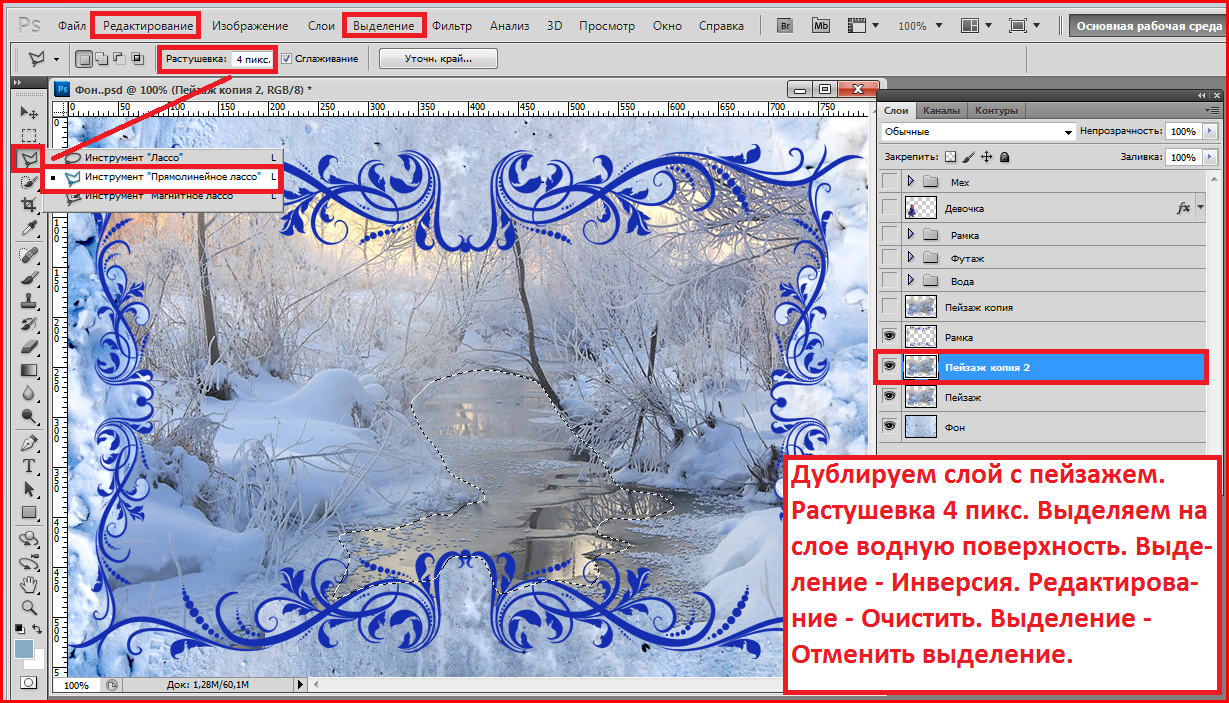This screenshot has width=1229, height=703.
Task: Select the Pen tool
Action: click(29, 443)
